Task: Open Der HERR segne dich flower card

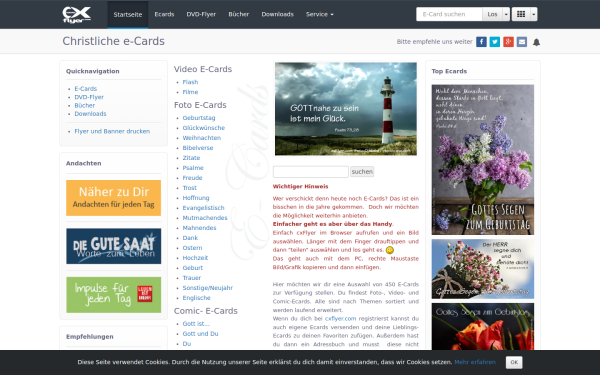Action: pos(483,269)
